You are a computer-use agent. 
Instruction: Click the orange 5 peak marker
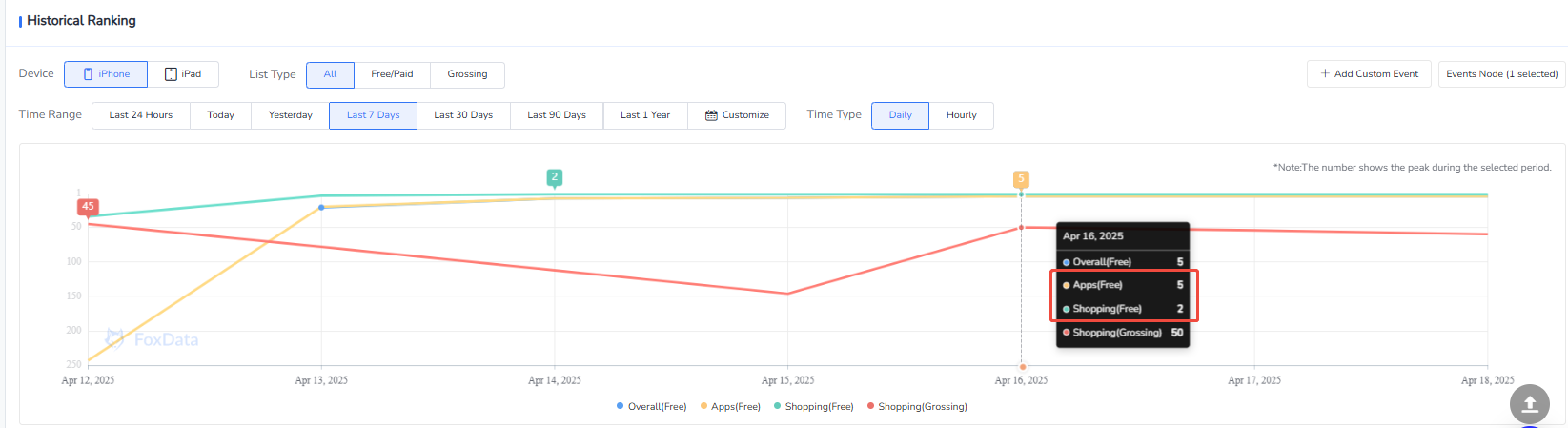pos(1021,179)
